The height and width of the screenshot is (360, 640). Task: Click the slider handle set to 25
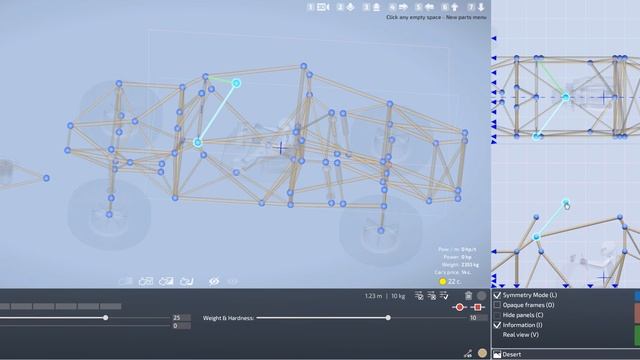(106, 318)
